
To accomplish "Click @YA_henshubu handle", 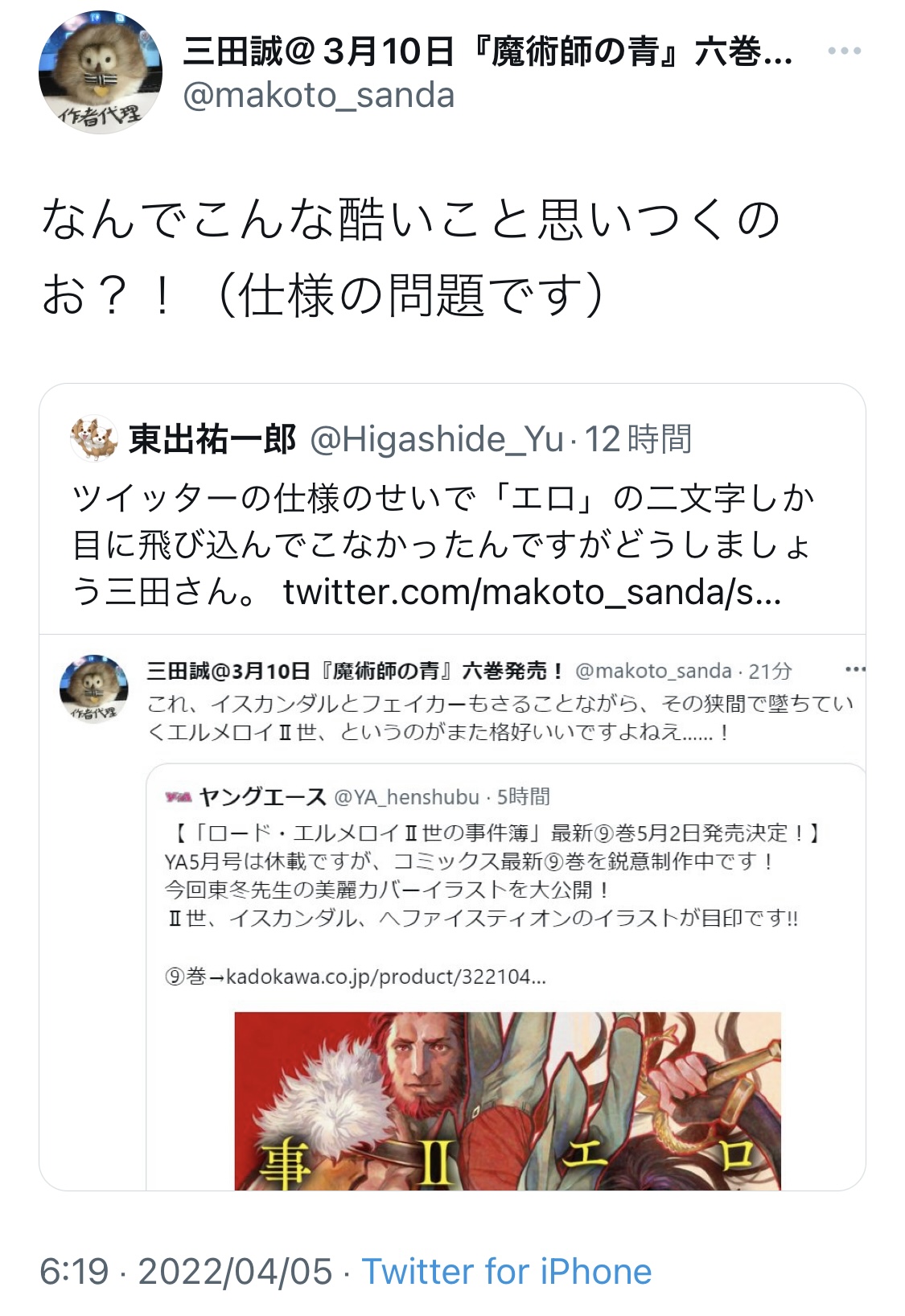I will pos(406,797).
